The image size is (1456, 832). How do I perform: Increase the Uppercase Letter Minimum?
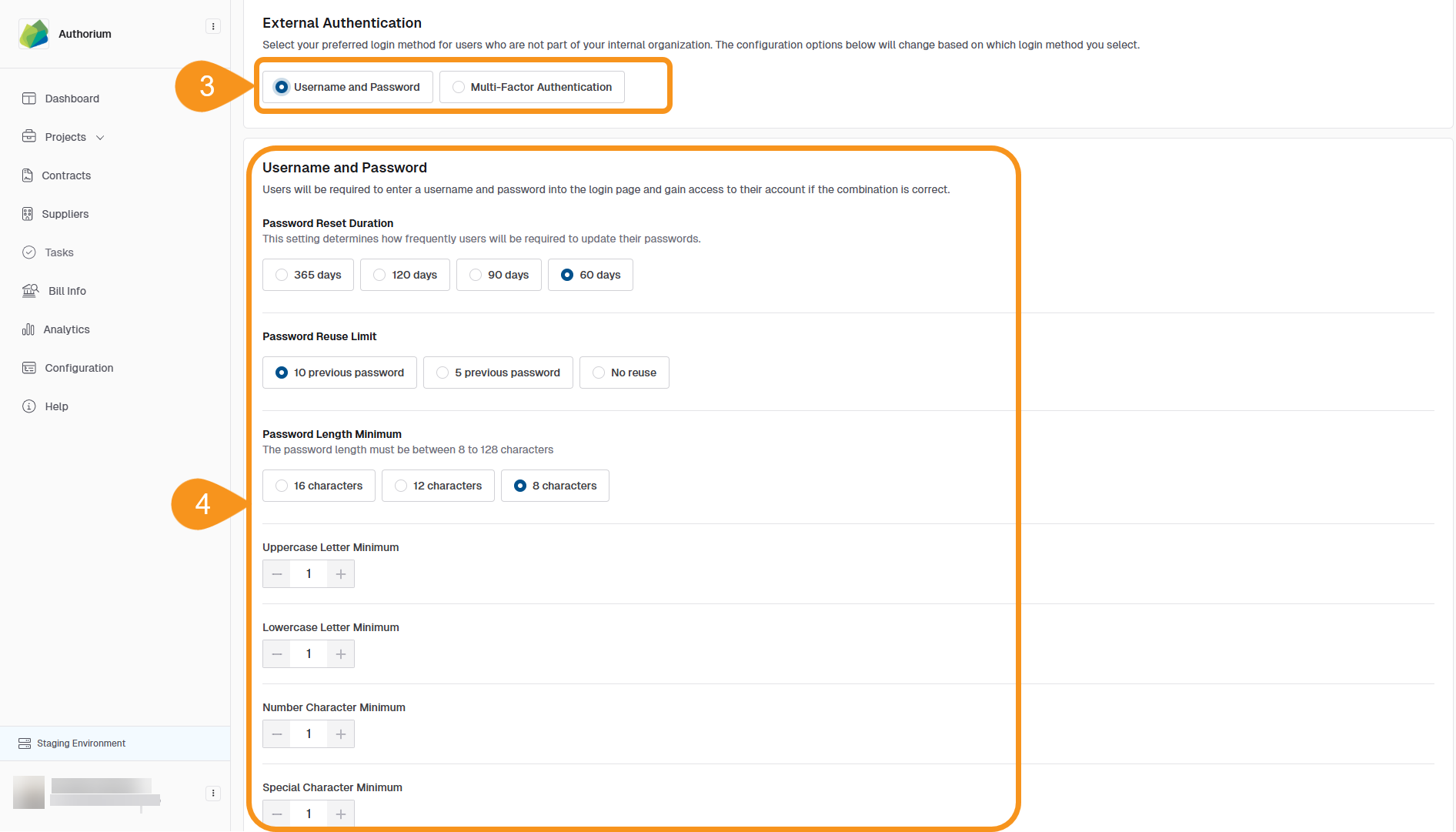coord(340,573)
